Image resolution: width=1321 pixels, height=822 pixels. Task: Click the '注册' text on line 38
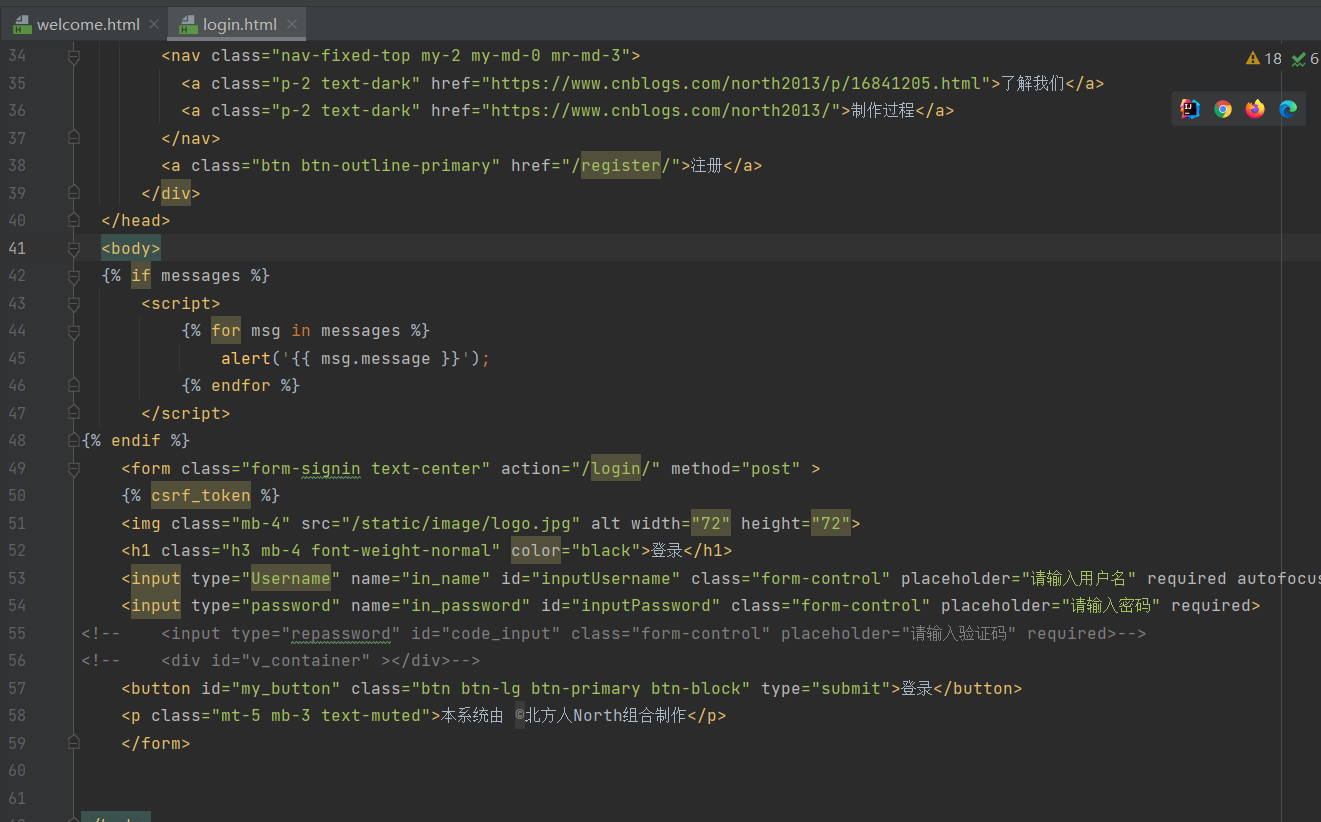click(707, 165)
